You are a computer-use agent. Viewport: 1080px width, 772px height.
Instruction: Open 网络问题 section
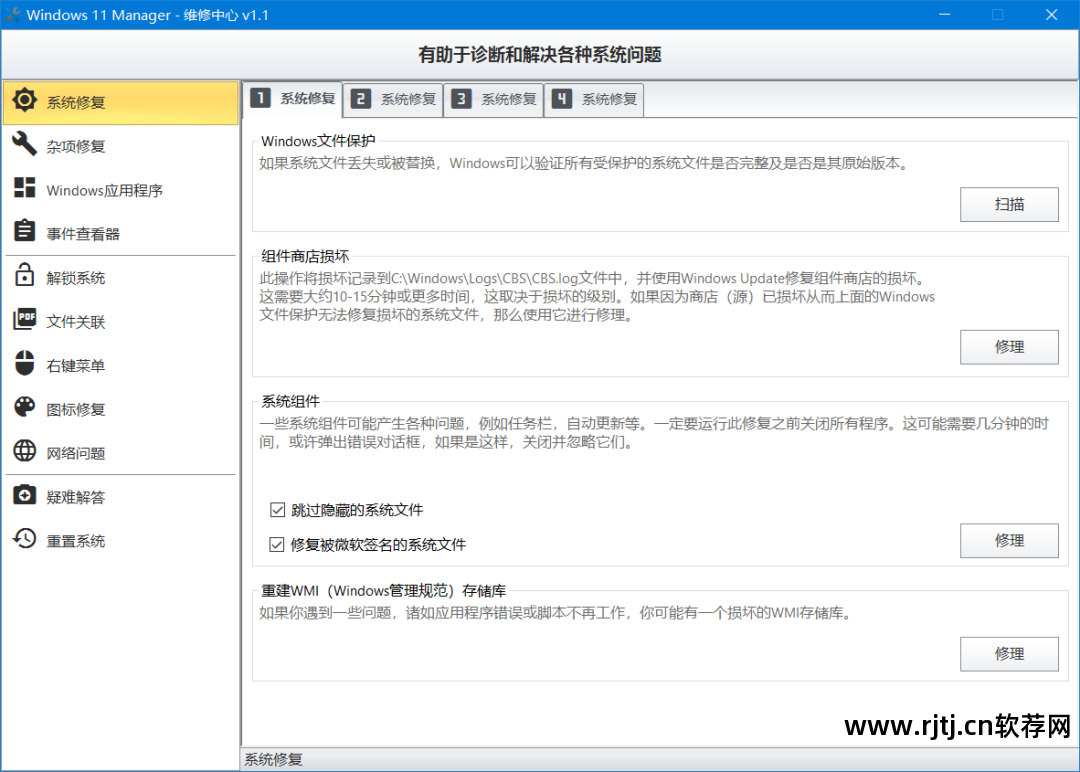click(121, 453)
